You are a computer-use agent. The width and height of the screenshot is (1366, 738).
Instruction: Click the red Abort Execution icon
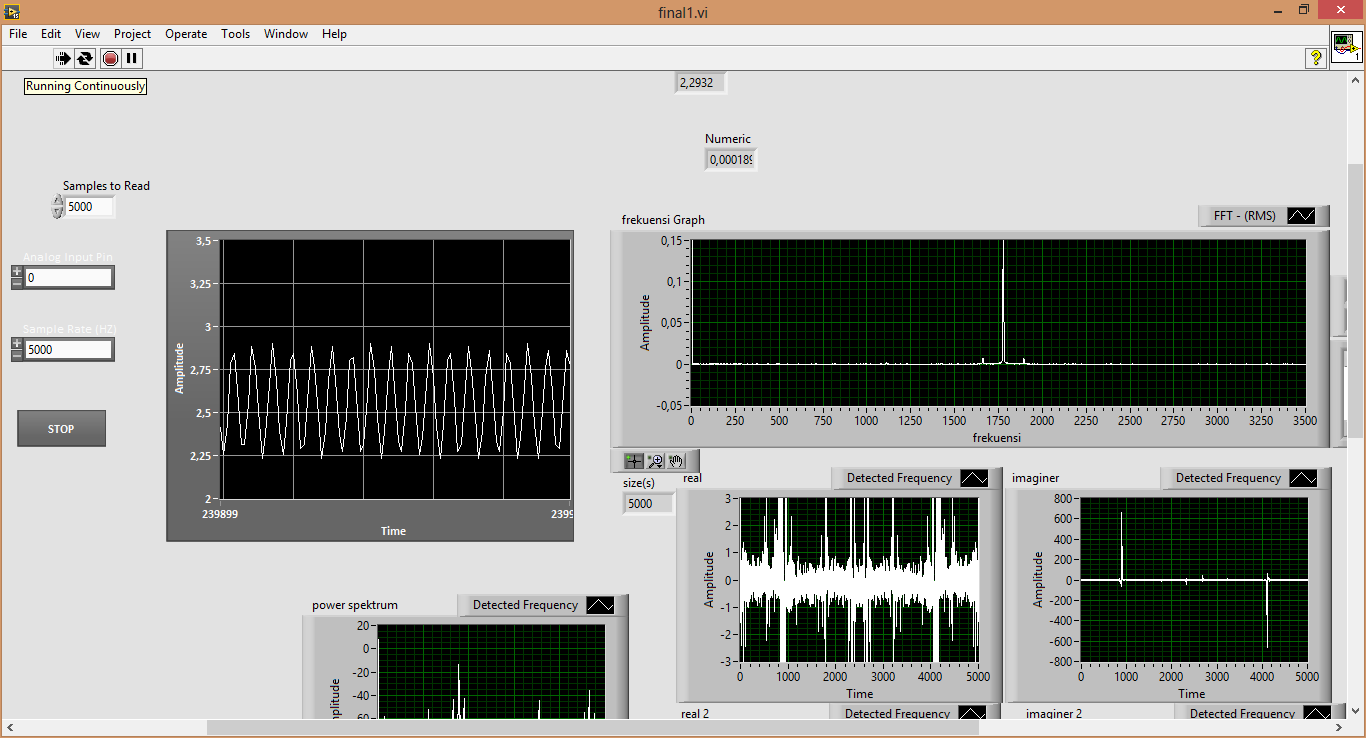pos(110,59)
